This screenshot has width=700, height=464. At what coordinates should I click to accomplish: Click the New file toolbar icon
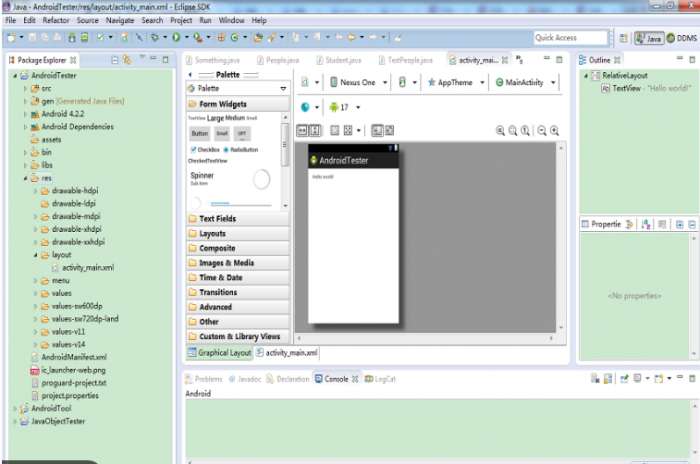pyautogui.click(x=11, y=38)
